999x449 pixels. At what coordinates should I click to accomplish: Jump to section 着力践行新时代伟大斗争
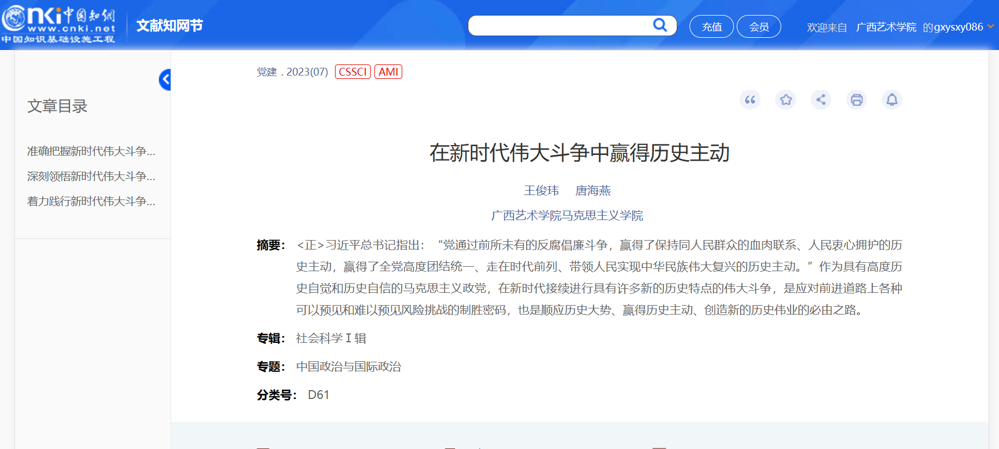(91, 201)
